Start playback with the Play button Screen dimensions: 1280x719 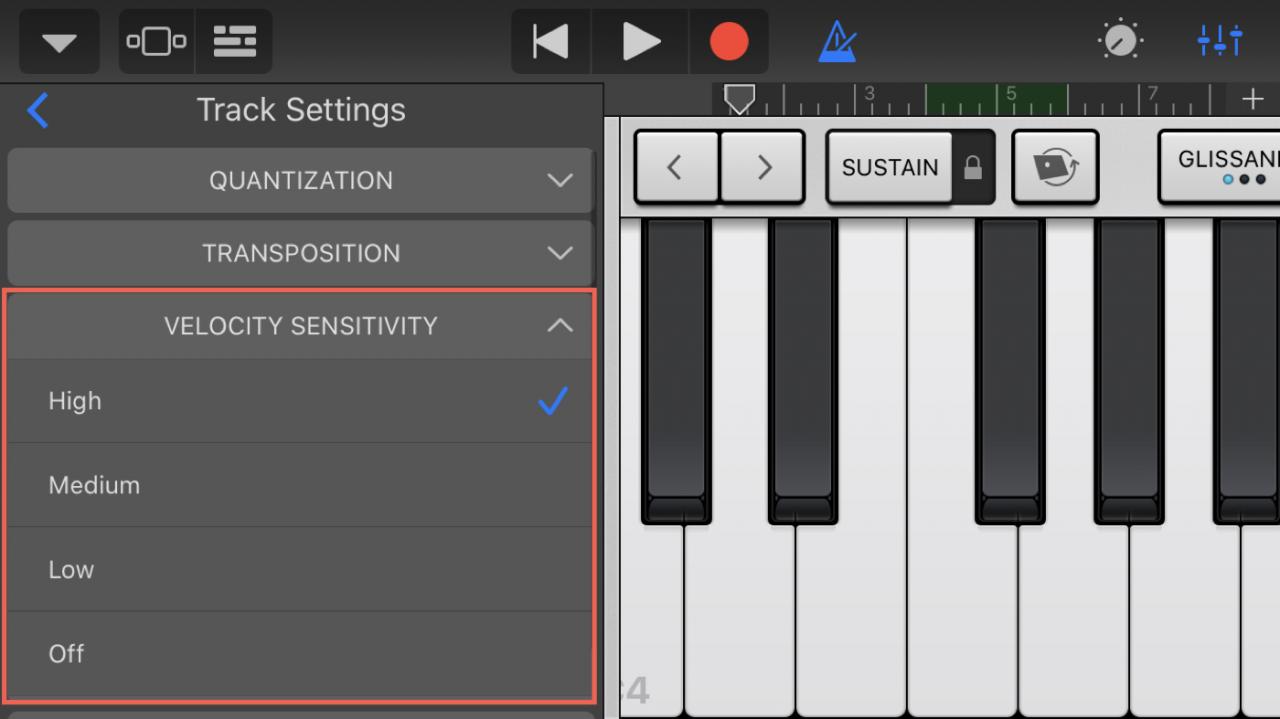click(x=640, y=42)
